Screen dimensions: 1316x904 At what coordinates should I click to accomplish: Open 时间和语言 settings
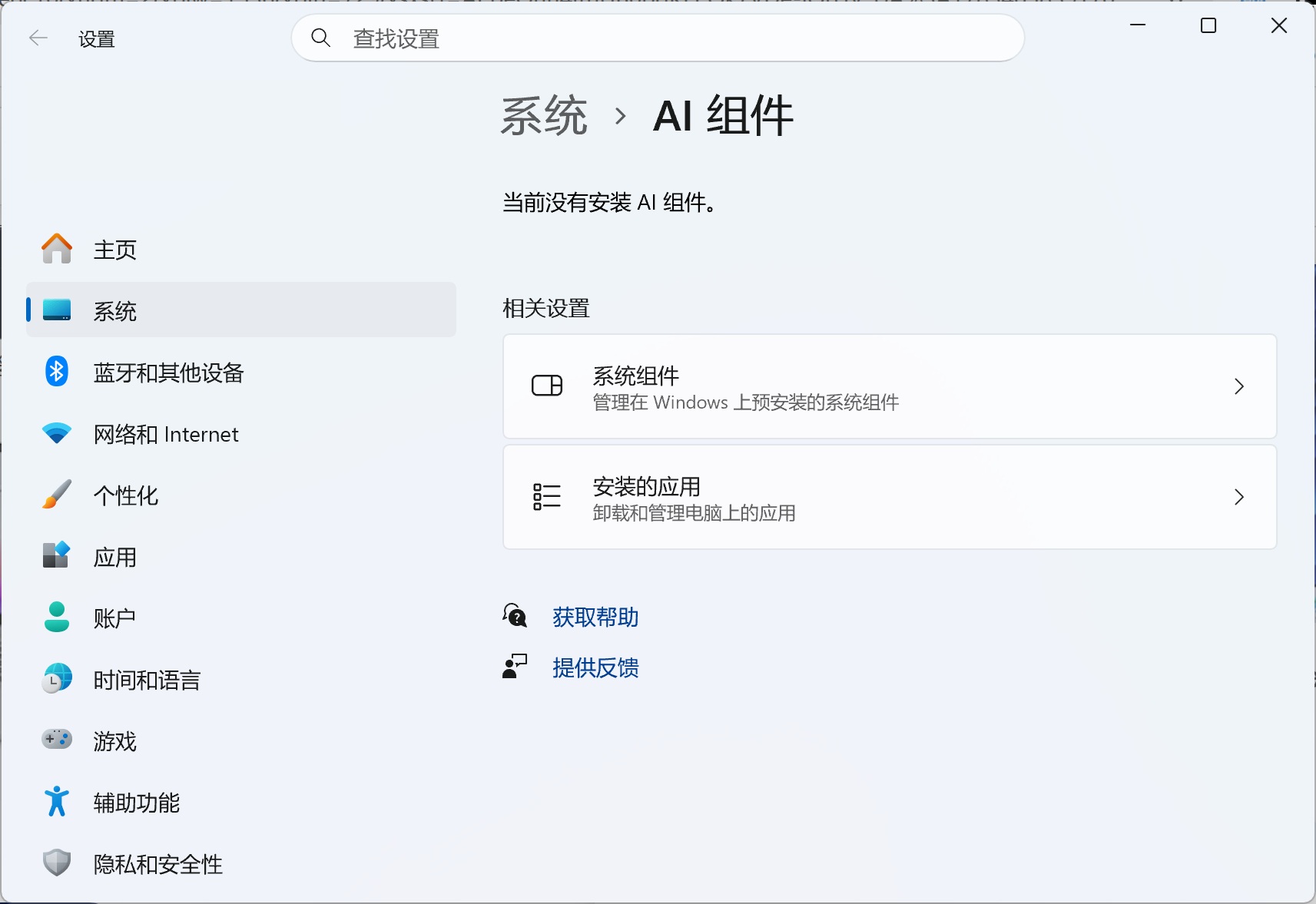[x=241, y=679]
